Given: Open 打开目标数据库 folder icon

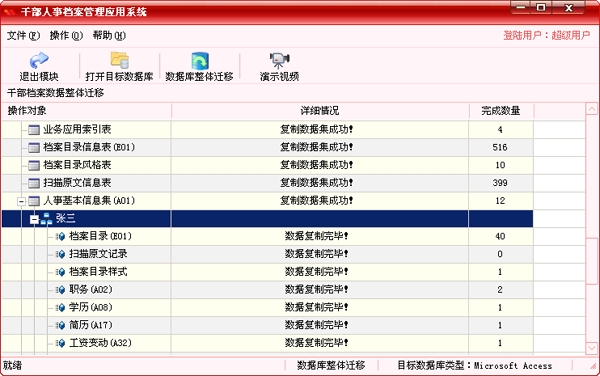Looking at the screenshot, I should [x=119, y=60].
